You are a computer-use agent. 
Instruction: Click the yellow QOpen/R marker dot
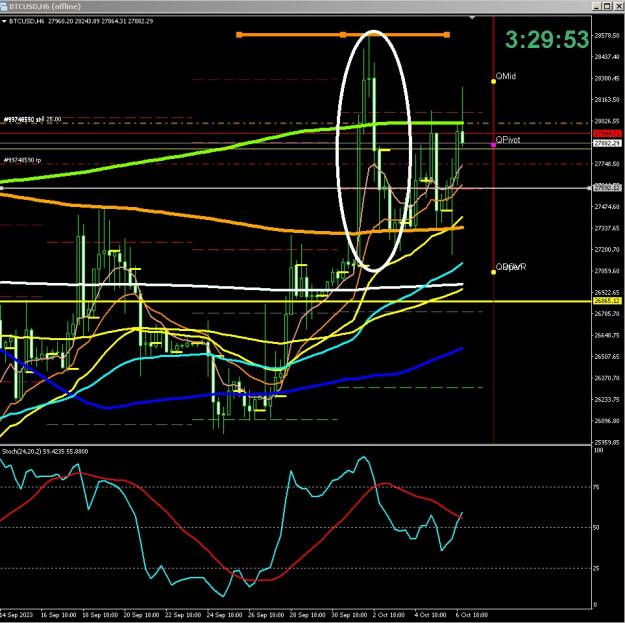tap(493, 272)
